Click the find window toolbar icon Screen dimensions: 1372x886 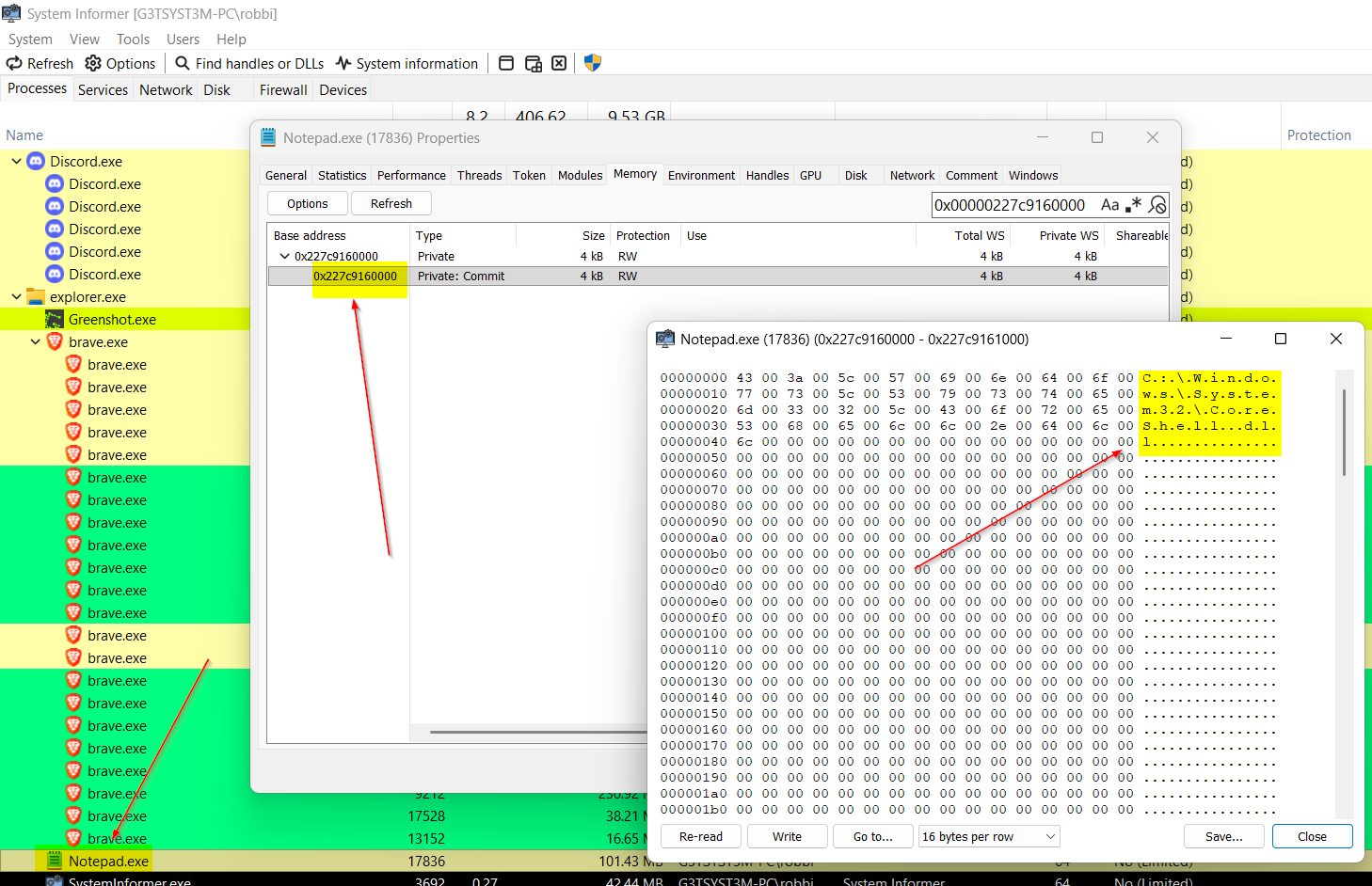pyautogui.click(x=506, y=63)
